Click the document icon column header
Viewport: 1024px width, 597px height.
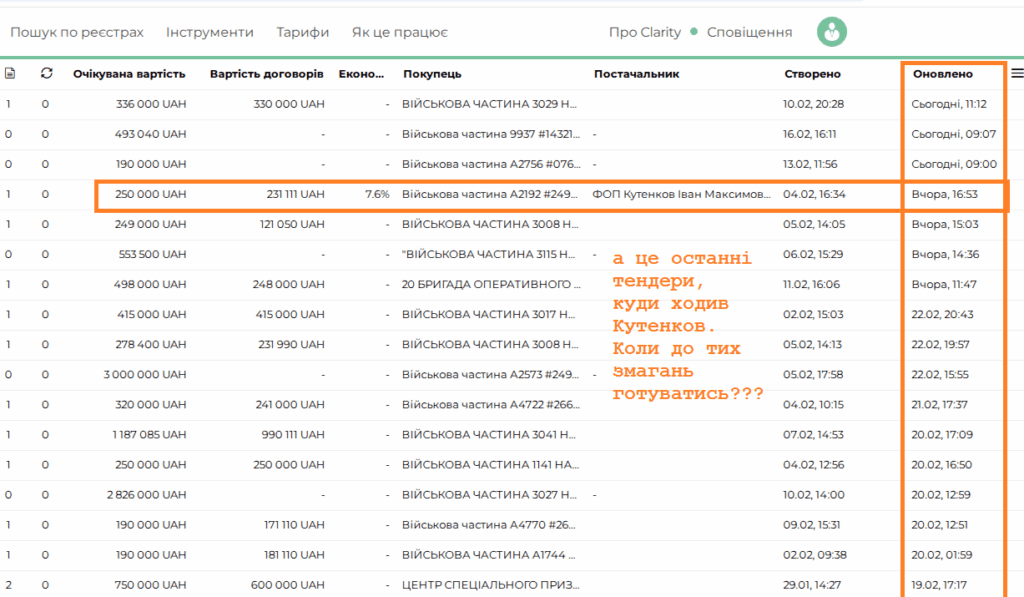(x=10, y=73)
